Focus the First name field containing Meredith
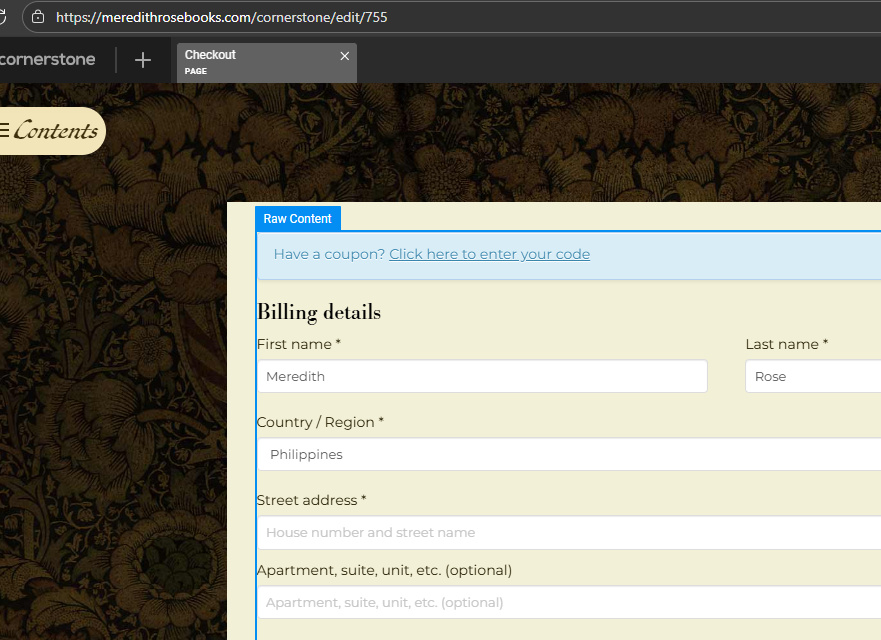Viewport: 881px width, 640px height. 482,376
